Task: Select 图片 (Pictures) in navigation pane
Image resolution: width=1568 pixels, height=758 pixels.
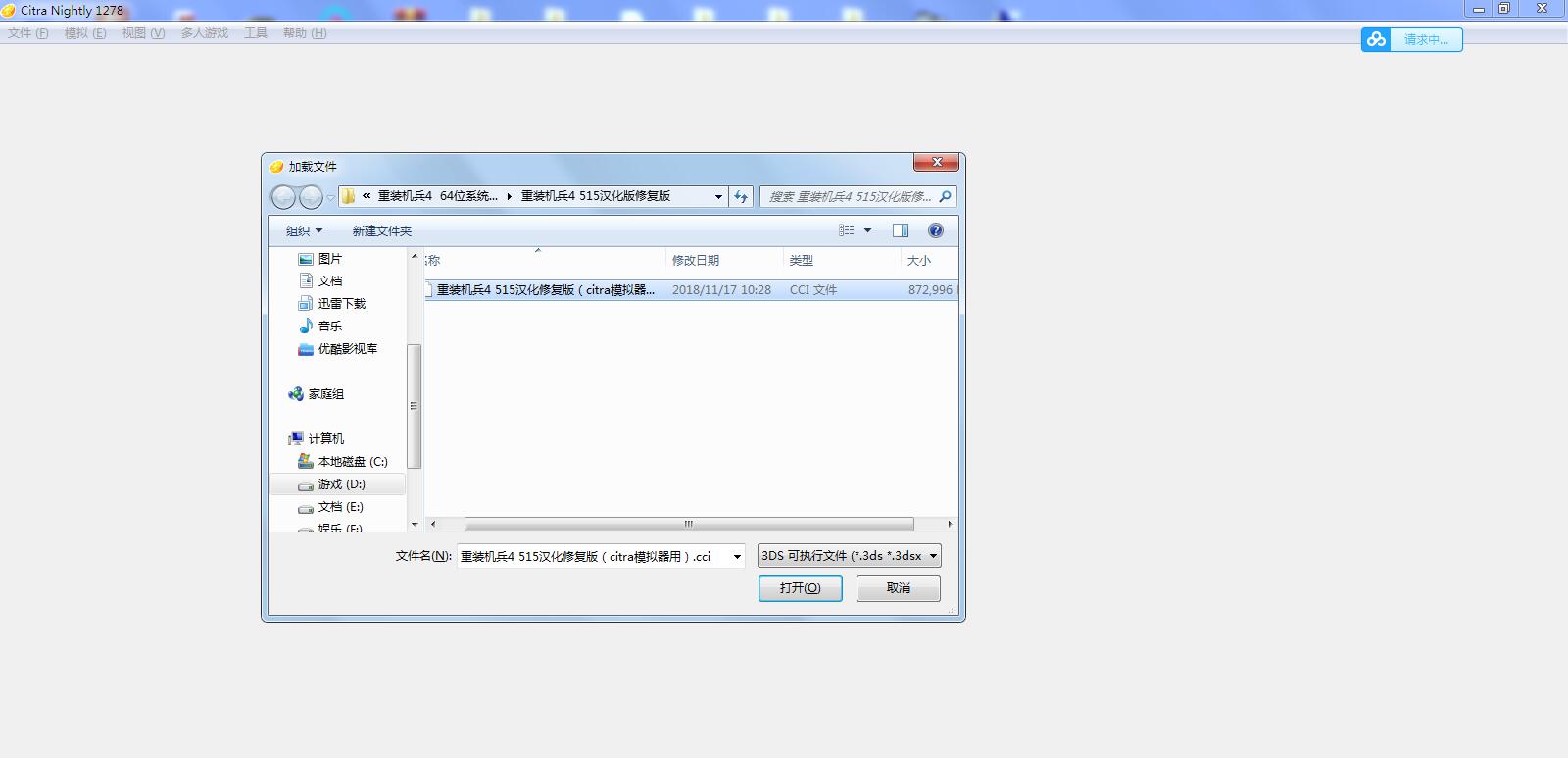Action: point(330,259)
